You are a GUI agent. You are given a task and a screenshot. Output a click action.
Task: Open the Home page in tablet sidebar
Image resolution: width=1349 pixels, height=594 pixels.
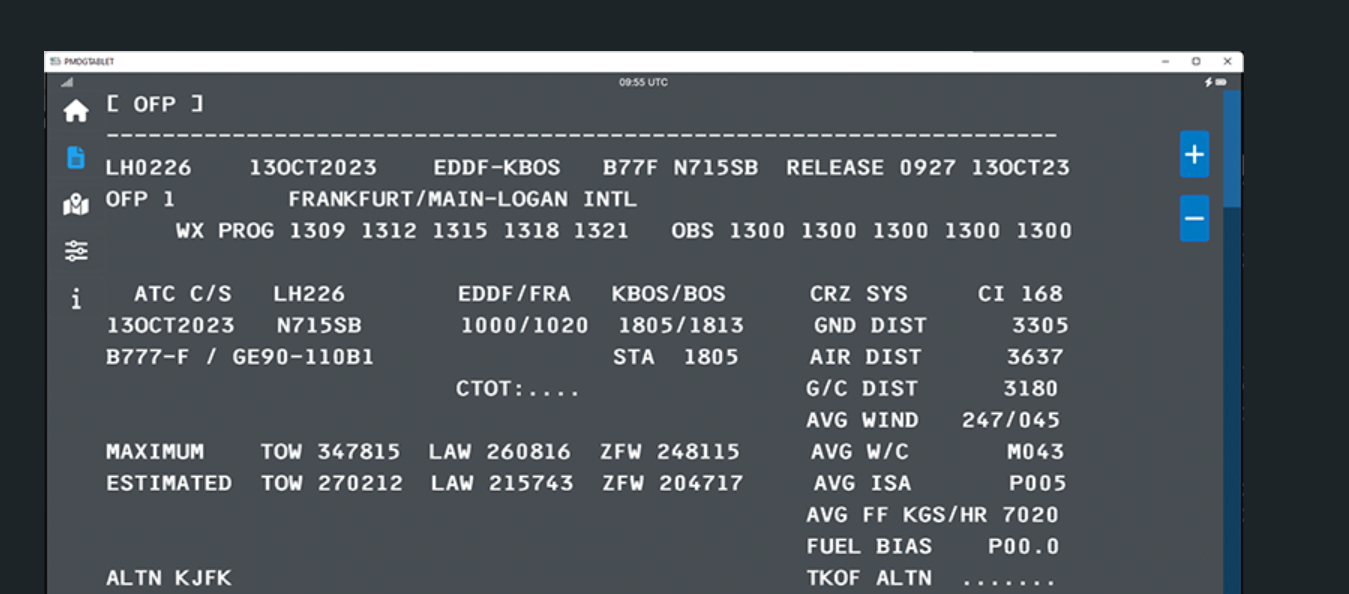[x=76, y=111]
